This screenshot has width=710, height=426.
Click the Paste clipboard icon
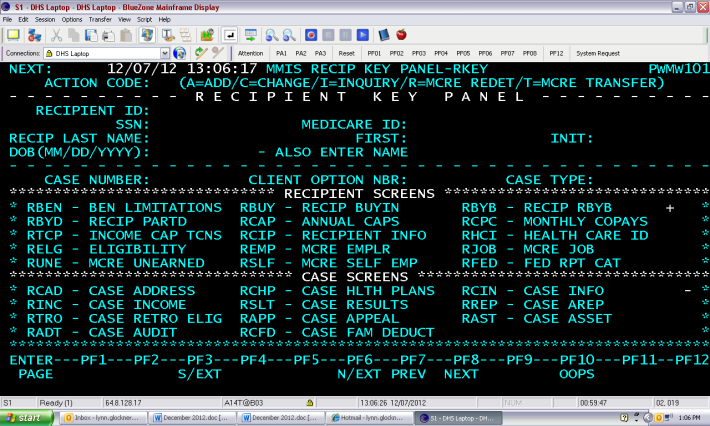(x=126, y=35)
